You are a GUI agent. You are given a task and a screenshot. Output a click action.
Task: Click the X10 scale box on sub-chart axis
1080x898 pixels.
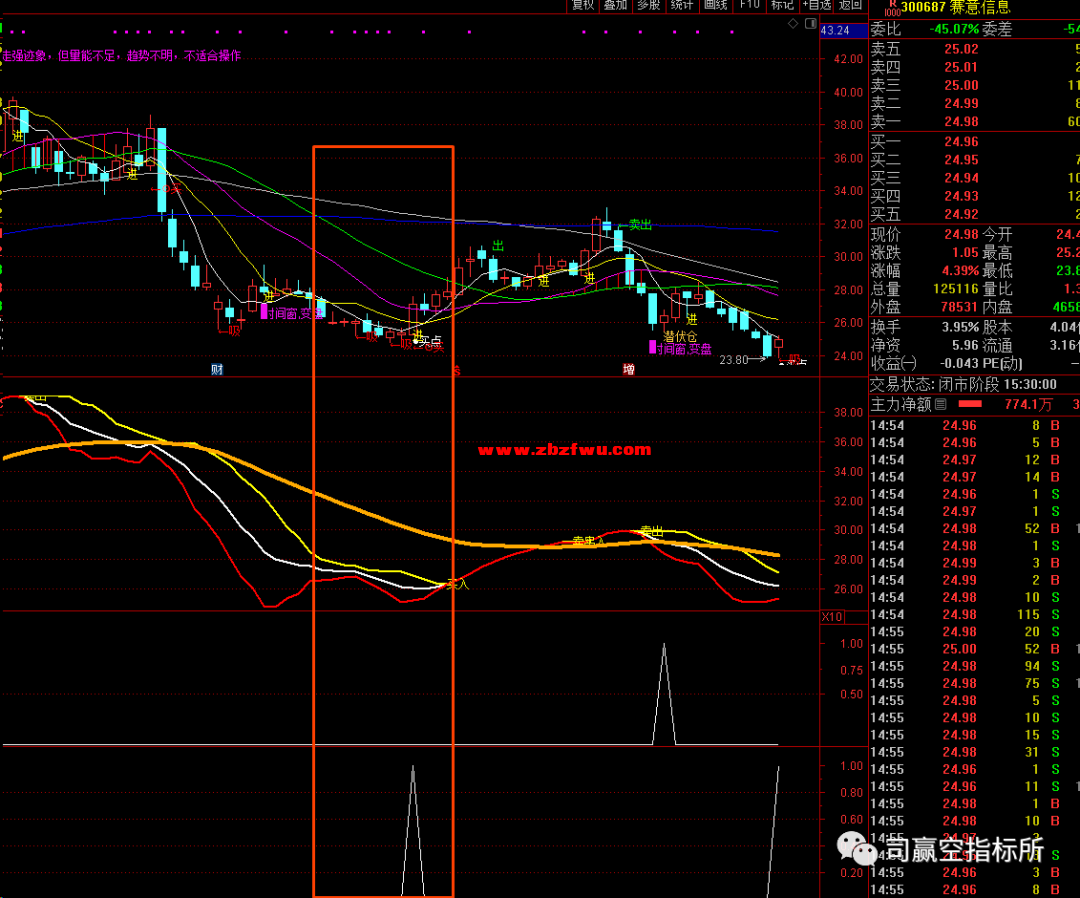[x=832, y=617]
